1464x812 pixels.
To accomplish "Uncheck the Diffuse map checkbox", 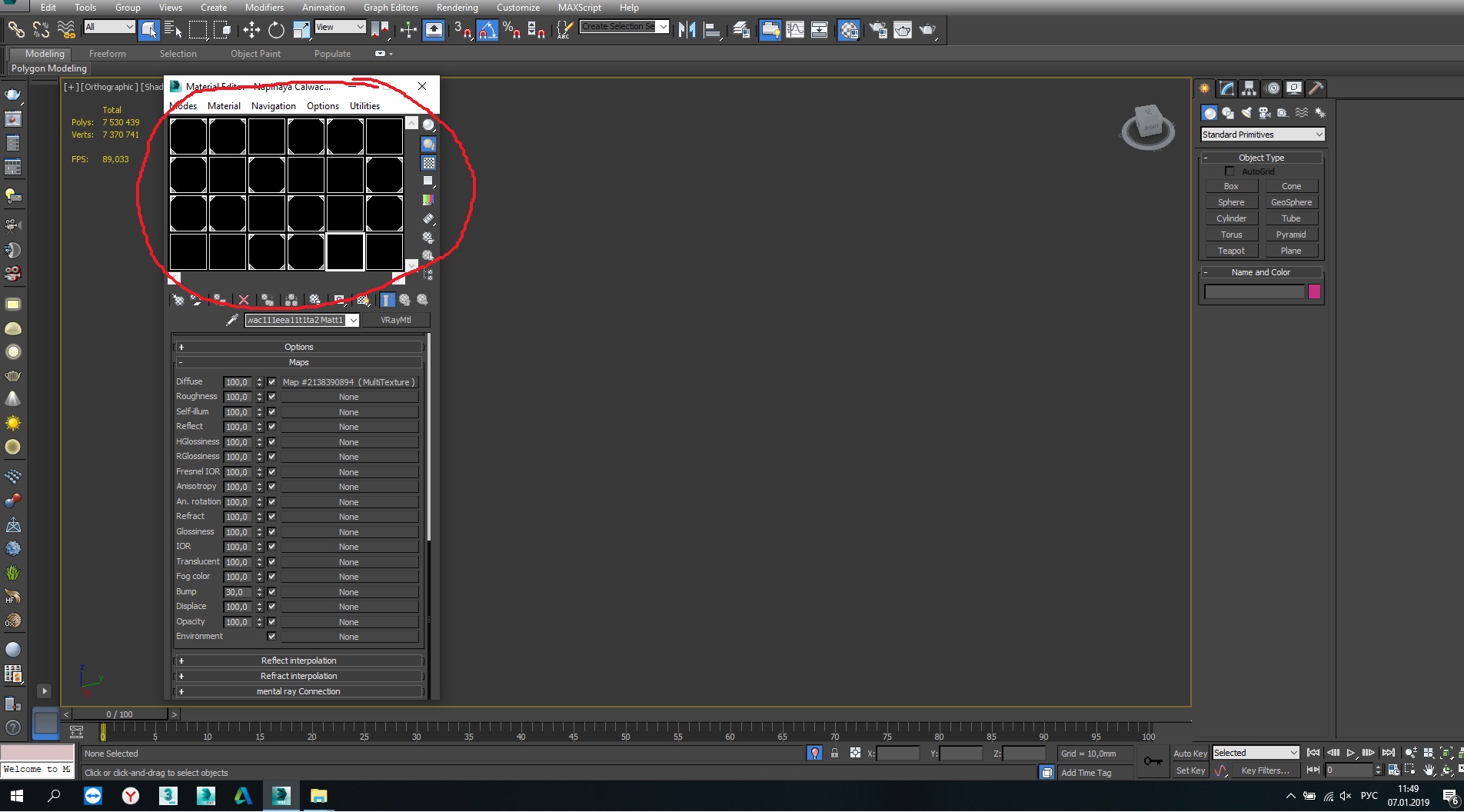I will (271, 382).
